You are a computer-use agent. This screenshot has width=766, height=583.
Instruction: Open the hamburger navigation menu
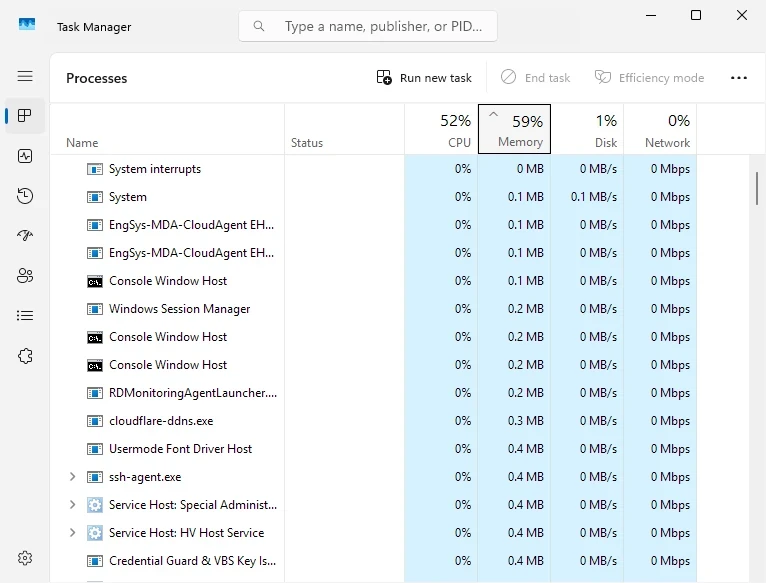[x=25, y=76]
